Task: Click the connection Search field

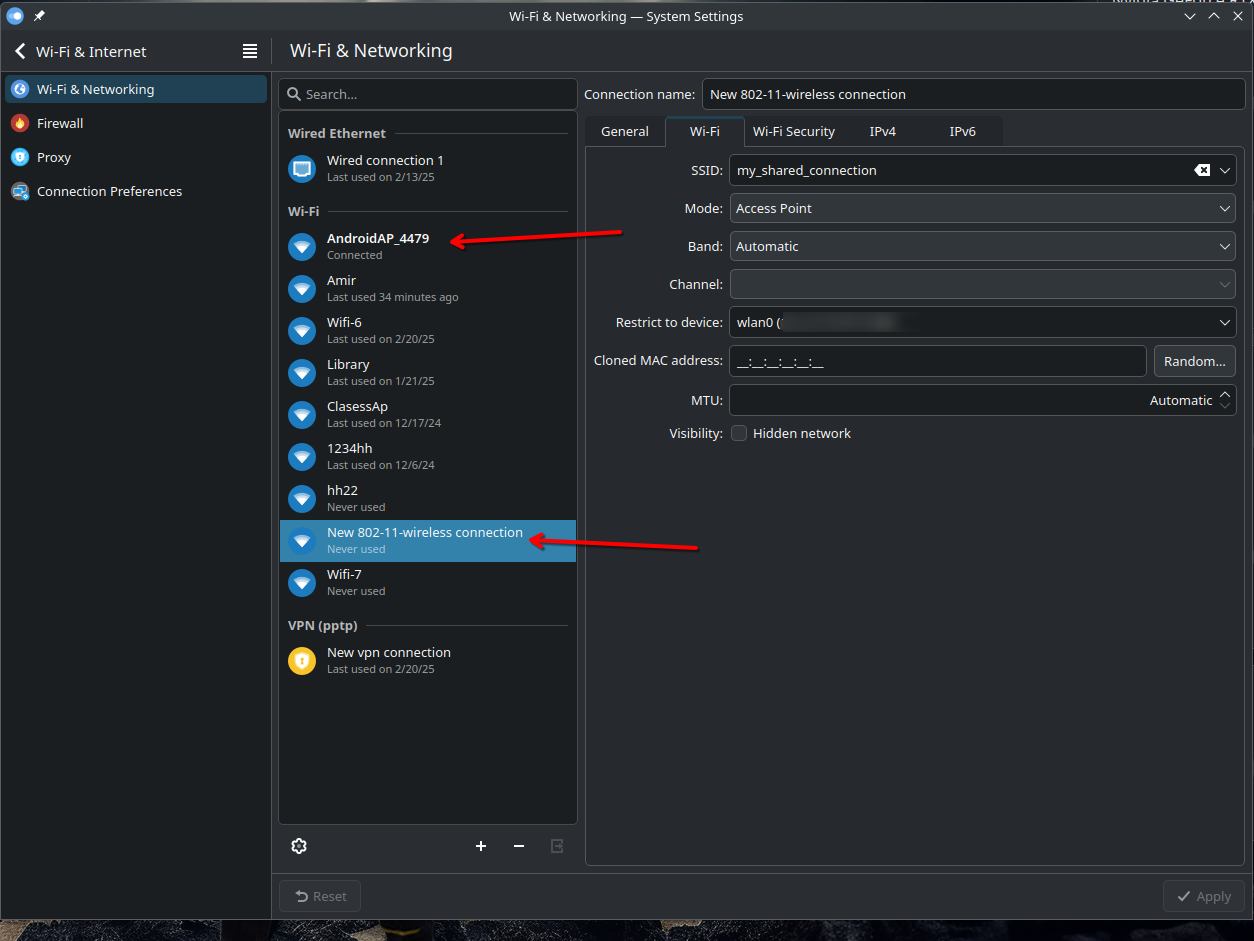Action: 428,94
